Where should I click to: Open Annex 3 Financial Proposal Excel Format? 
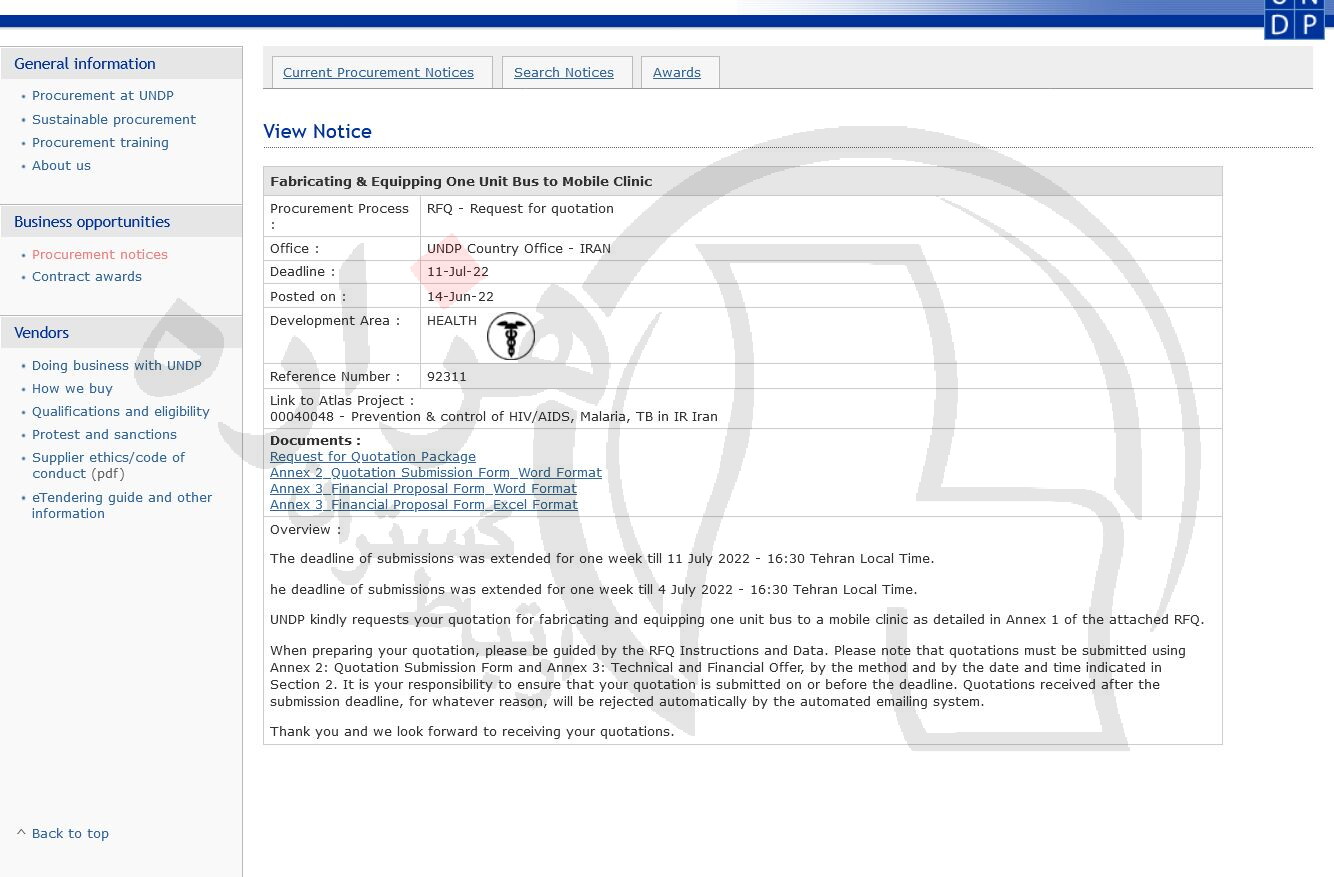[423, 505]
